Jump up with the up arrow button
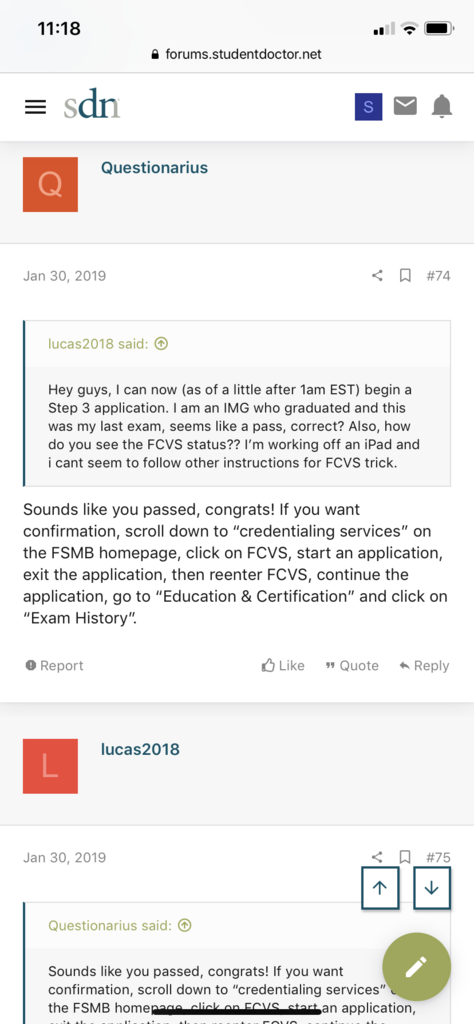 tap(380, 888)
